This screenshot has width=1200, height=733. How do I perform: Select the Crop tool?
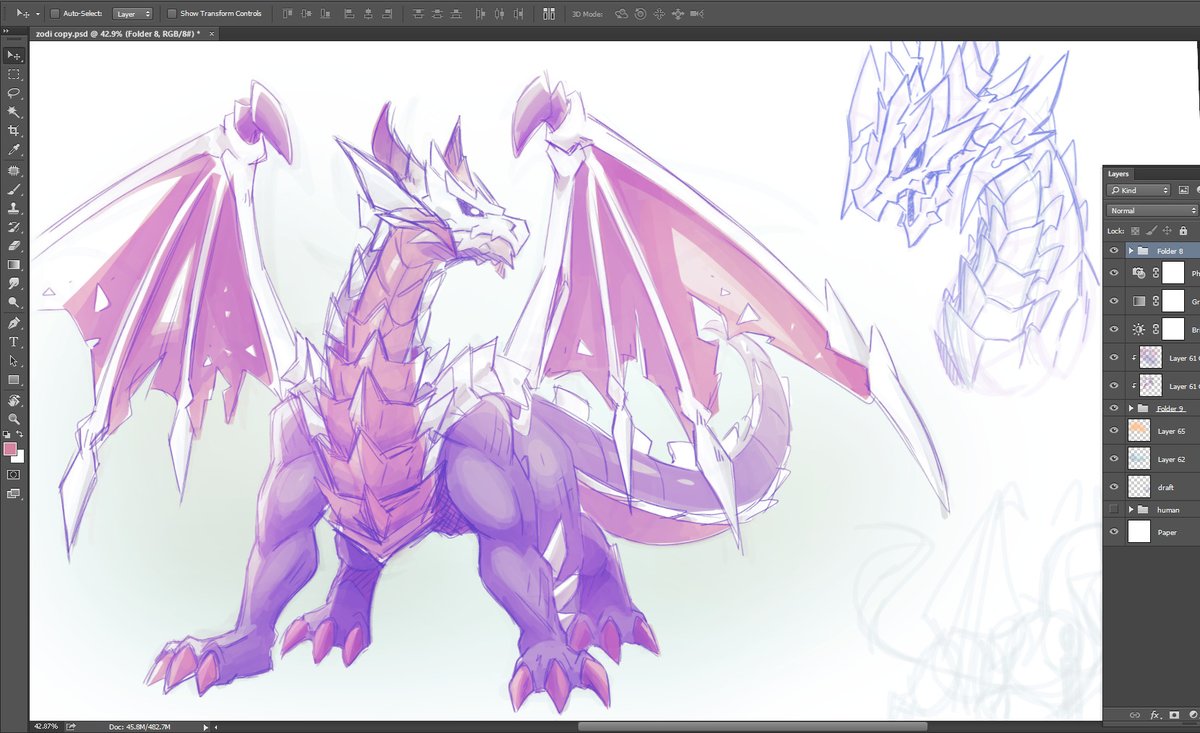click(14, 131)
